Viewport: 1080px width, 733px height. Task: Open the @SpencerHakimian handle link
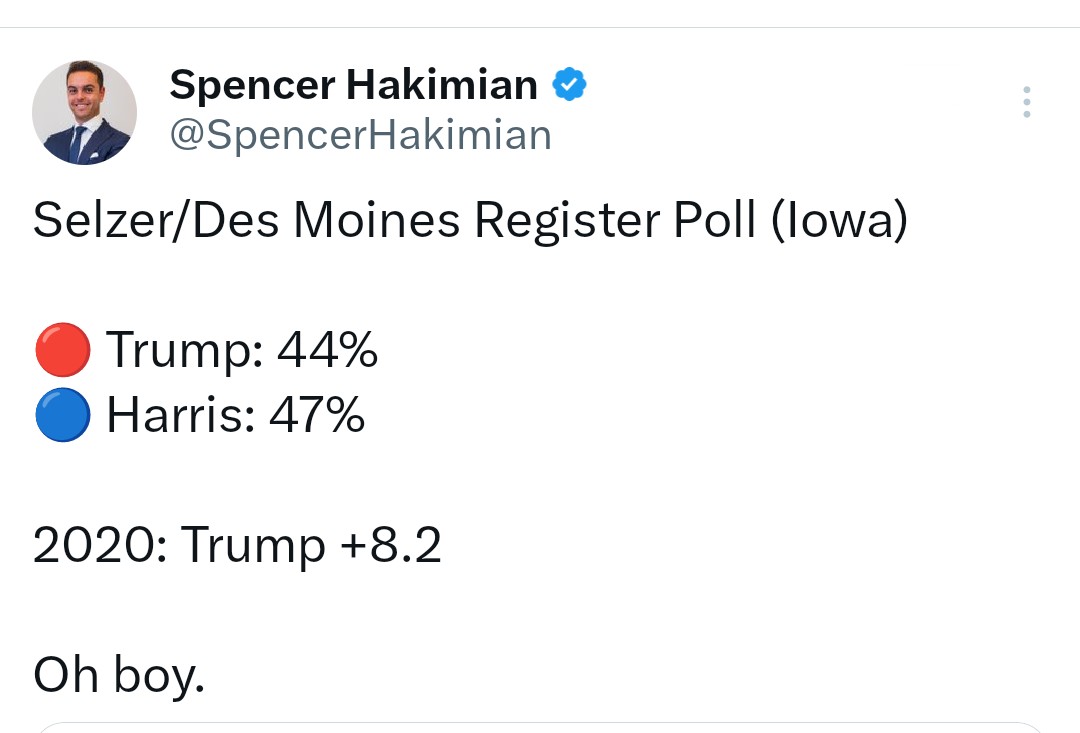(360, 135)
